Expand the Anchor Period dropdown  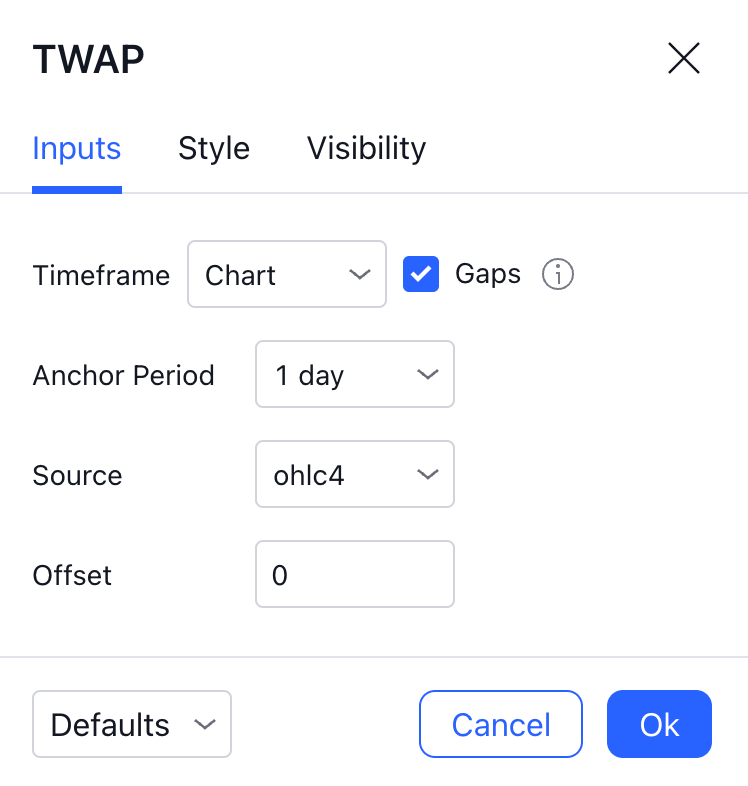click(x=354, y=375)
